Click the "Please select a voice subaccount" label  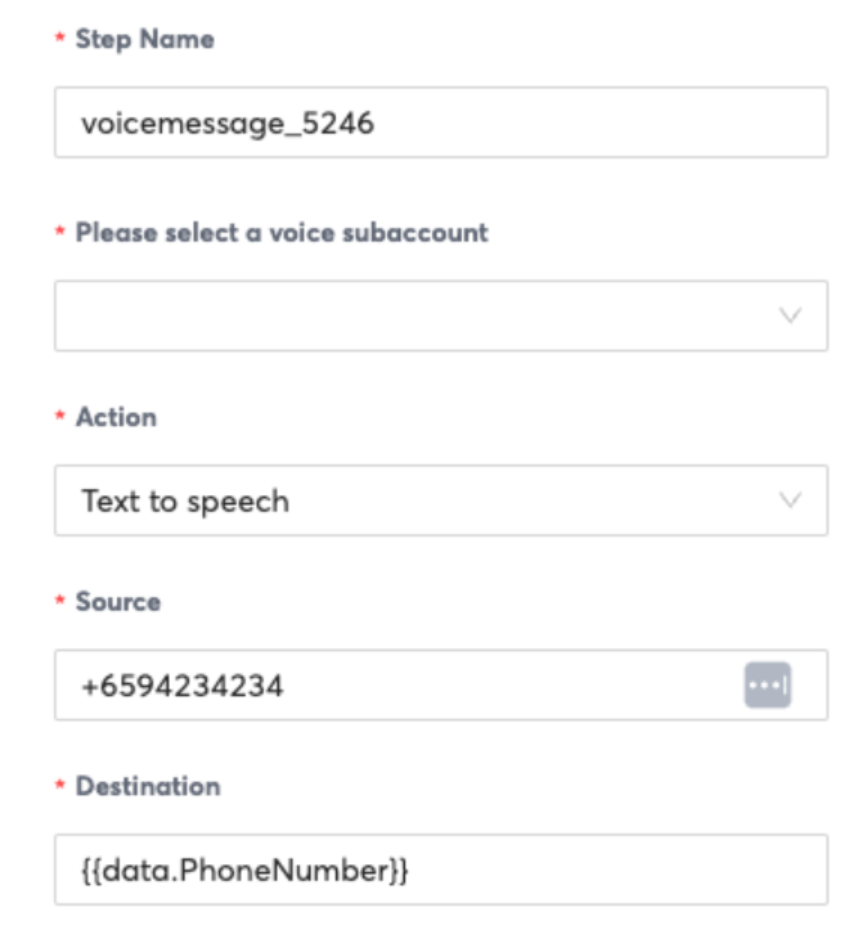[x=282, y=232]
